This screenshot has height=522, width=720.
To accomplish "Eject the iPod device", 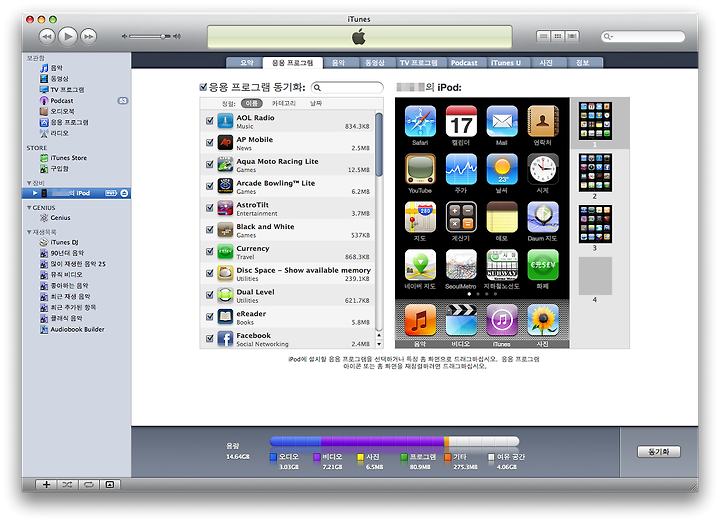I will [124, 193].
